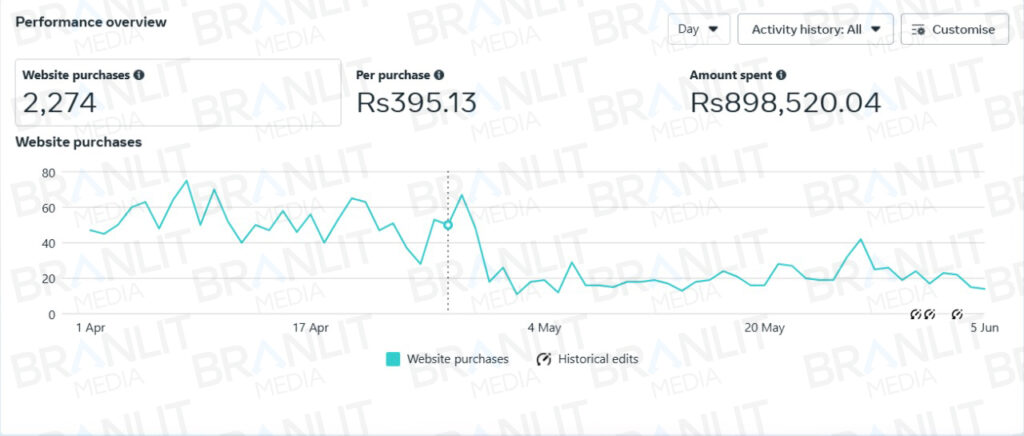Click the Website purchases chart heading
This screenshot has width=1024, height=436.
pos(78,142)
